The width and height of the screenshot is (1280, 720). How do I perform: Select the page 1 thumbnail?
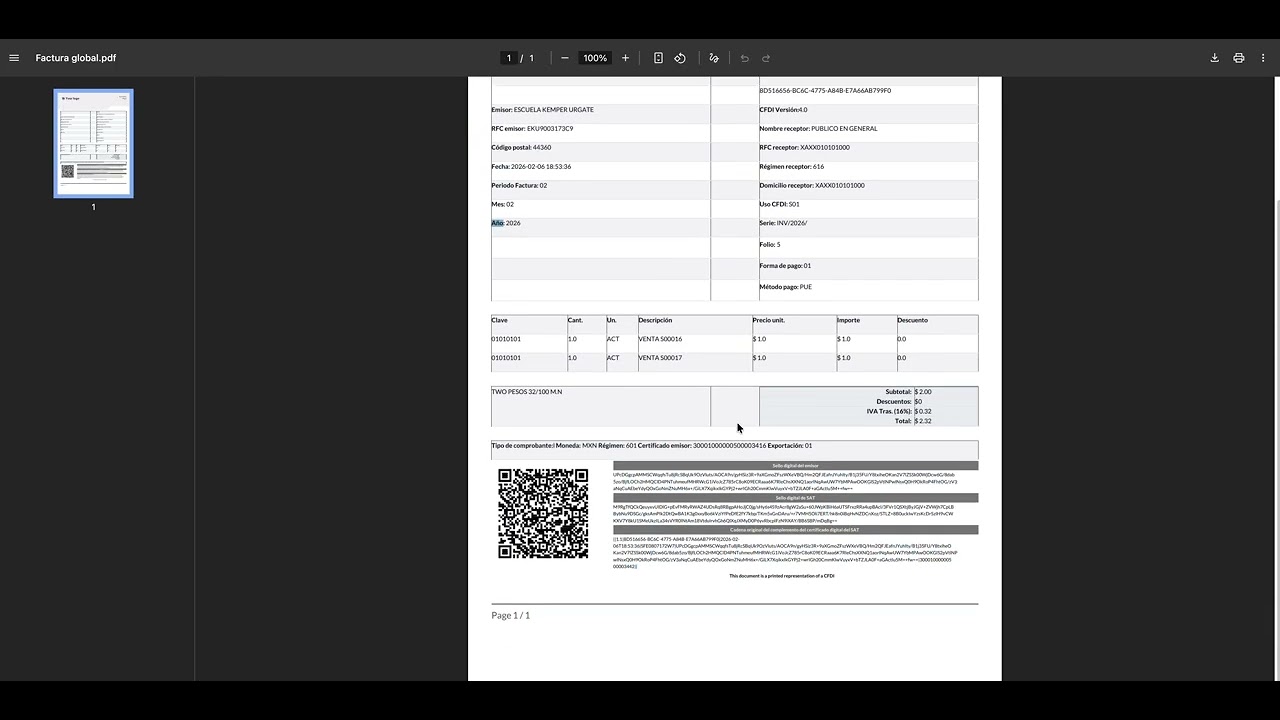[x=93, y=144]
